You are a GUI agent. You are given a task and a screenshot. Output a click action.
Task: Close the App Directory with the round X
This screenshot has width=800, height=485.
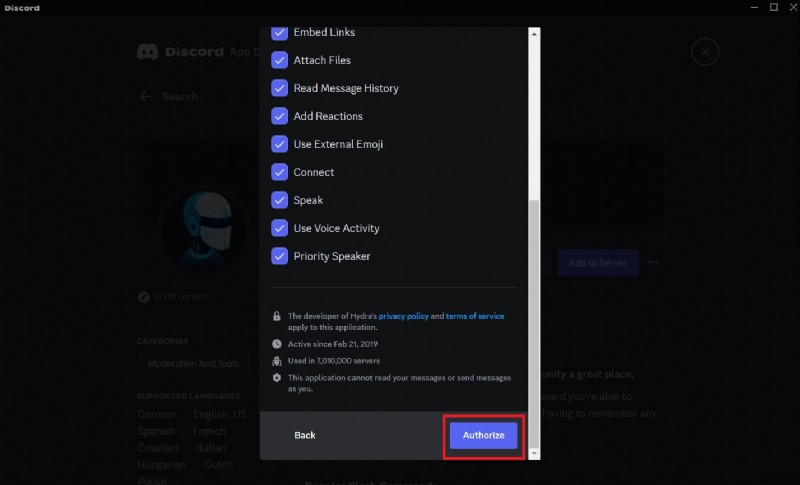tap(705, 52)
